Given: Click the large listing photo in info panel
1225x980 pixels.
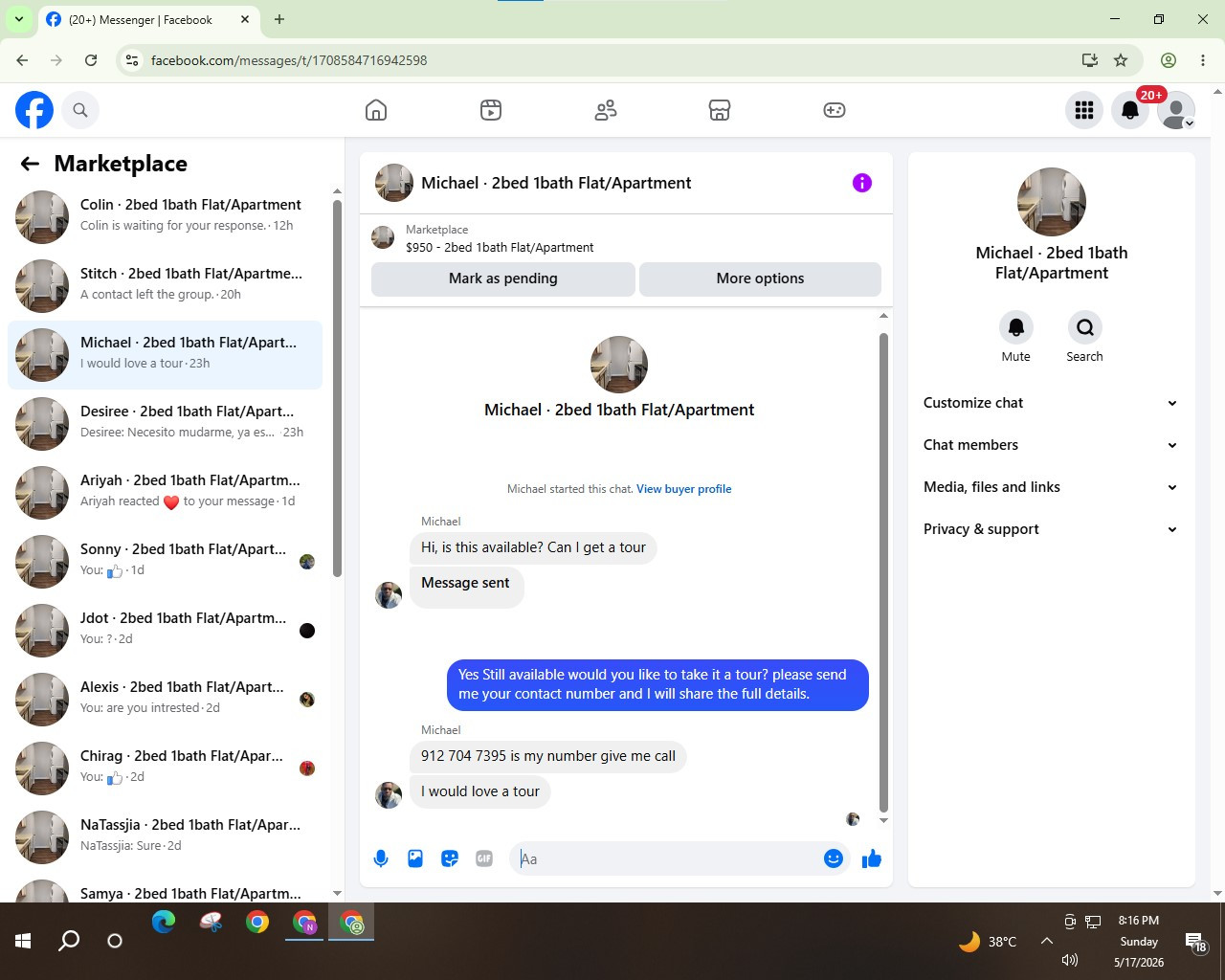Looking at the screenshot, I should coord(1052,202).
